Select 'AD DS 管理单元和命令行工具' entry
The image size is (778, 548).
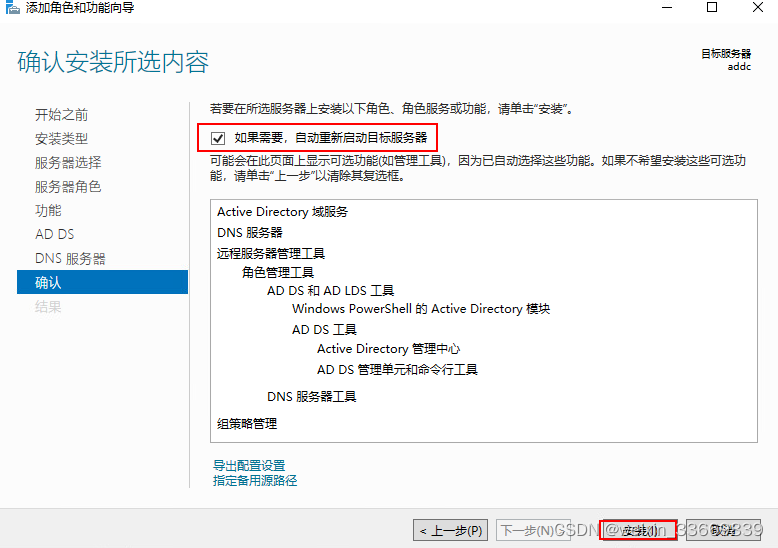click(397, 370)
